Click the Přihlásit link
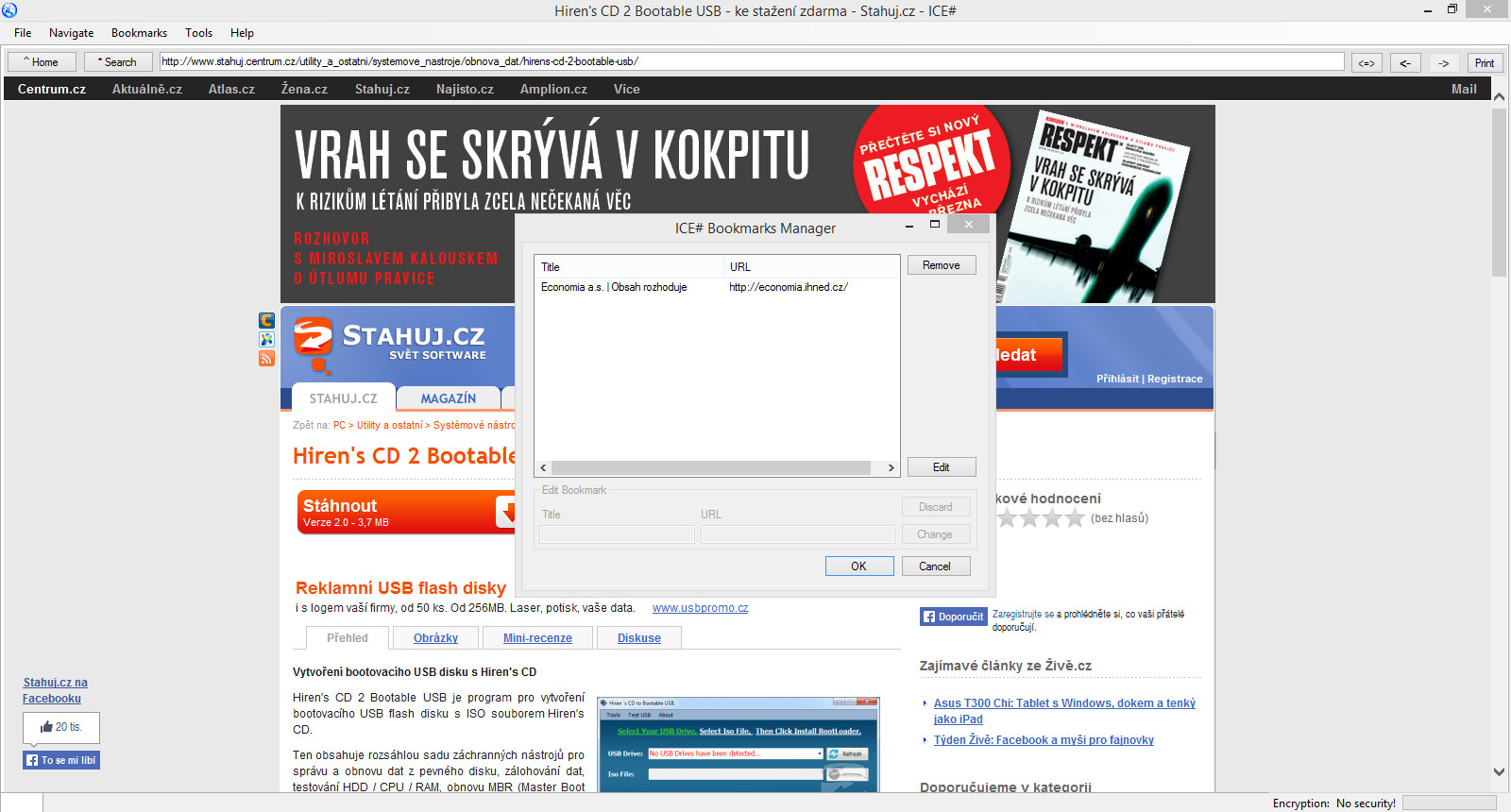Image resolution: width=1511 pixels, height=812 pixels. [x=1117, y=379]
